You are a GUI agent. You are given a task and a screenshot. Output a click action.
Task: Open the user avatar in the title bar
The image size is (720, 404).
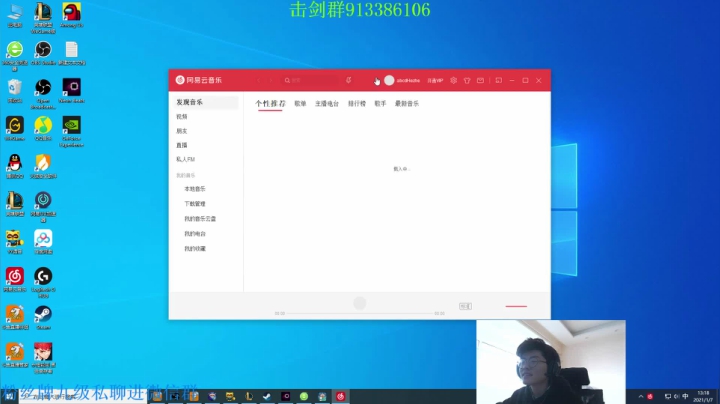click(389, 80)
